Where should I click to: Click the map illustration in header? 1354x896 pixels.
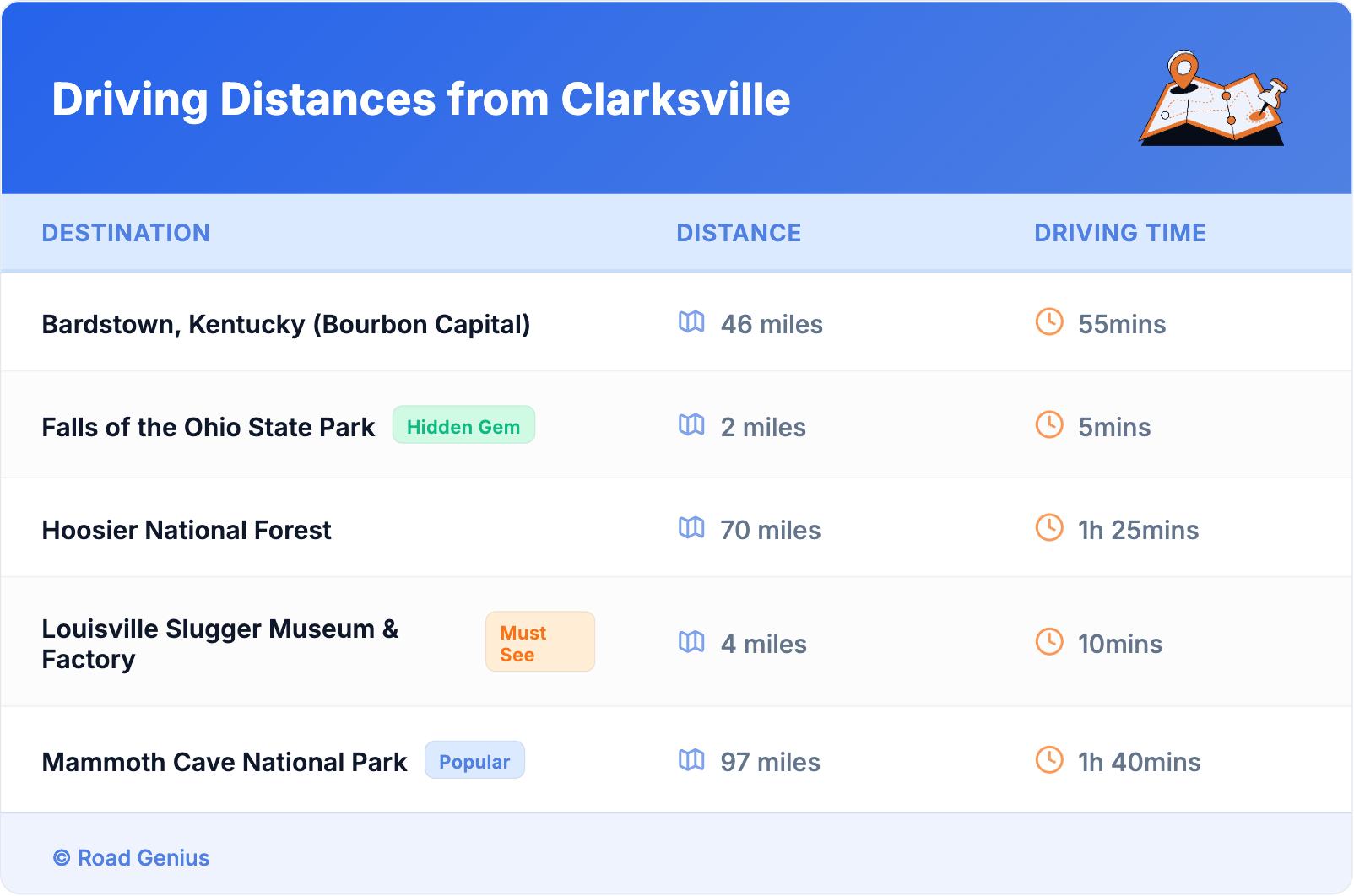(x=1213, y=99)
